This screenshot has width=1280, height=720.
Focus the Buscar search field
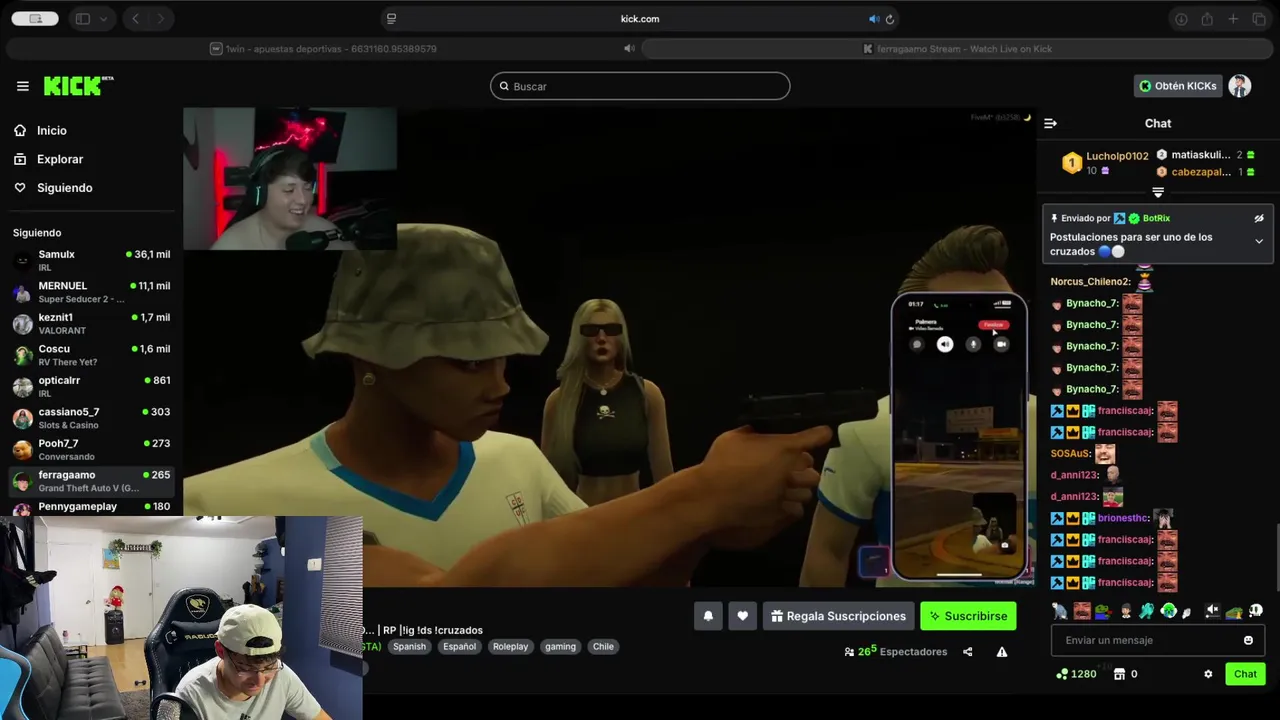(640, 86)
